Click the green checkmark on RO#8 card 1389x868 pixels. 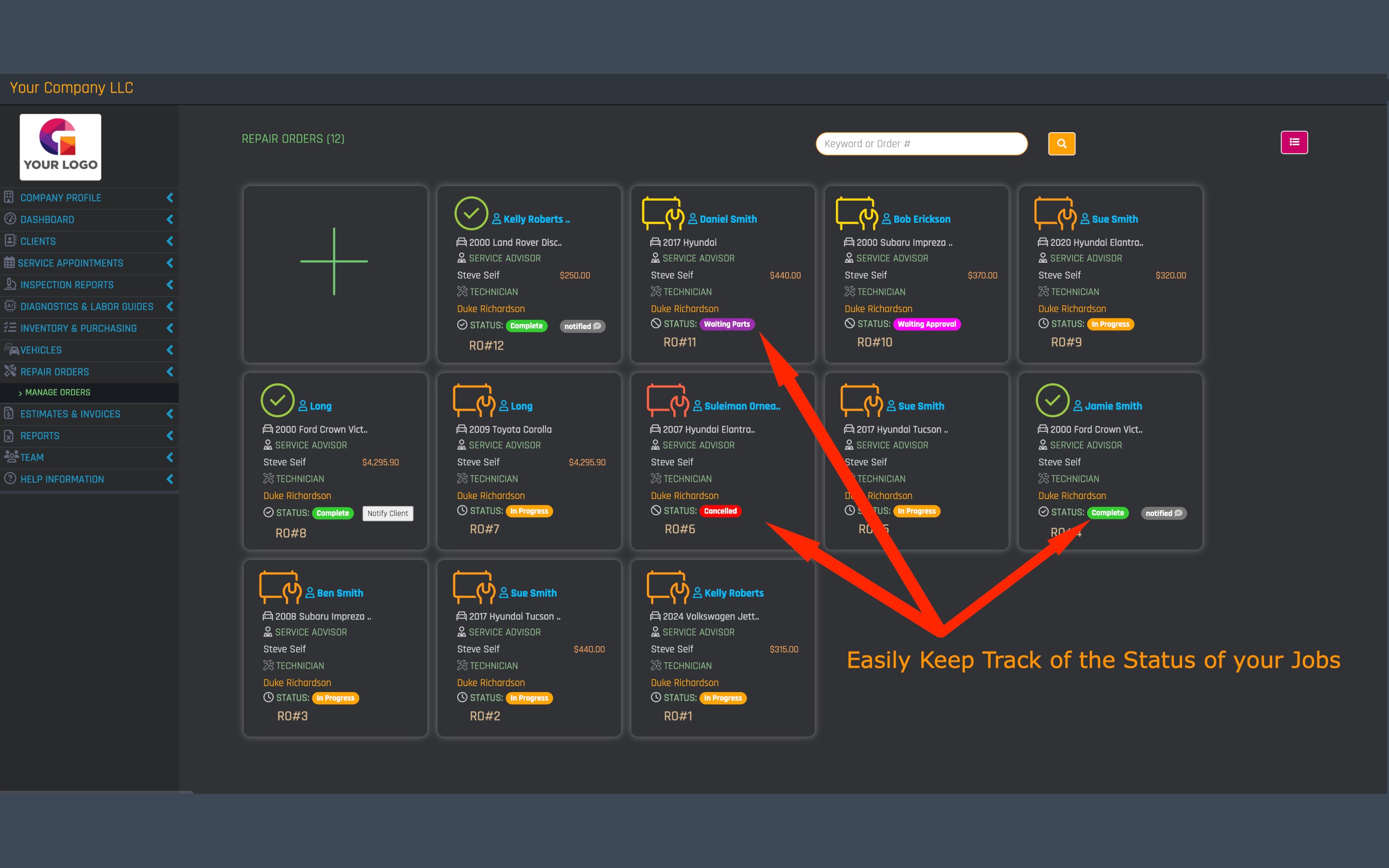[x=277, y=400]
